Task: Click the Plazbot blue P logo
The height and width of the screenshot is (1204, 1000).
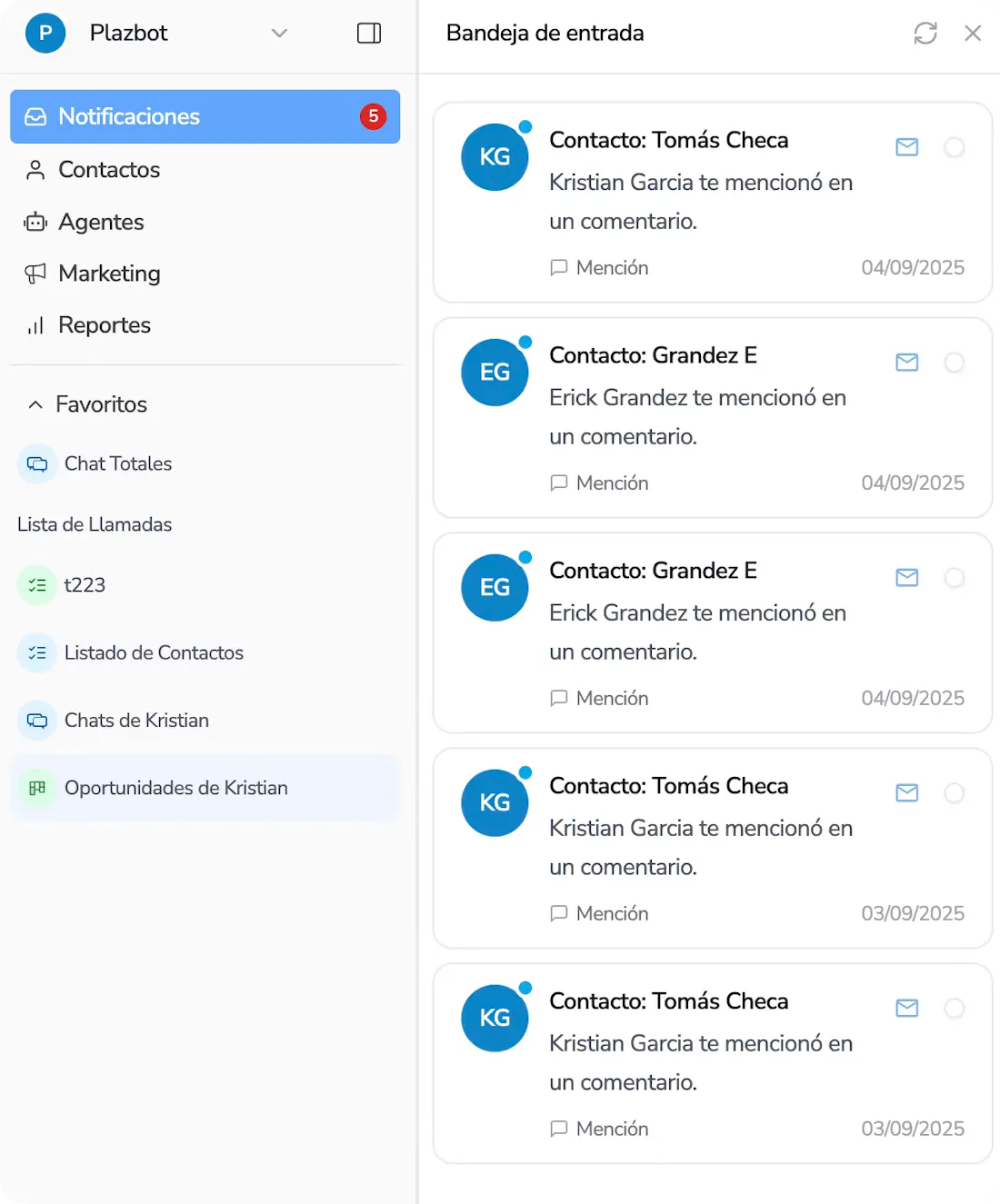Action: tap(45, 34)
